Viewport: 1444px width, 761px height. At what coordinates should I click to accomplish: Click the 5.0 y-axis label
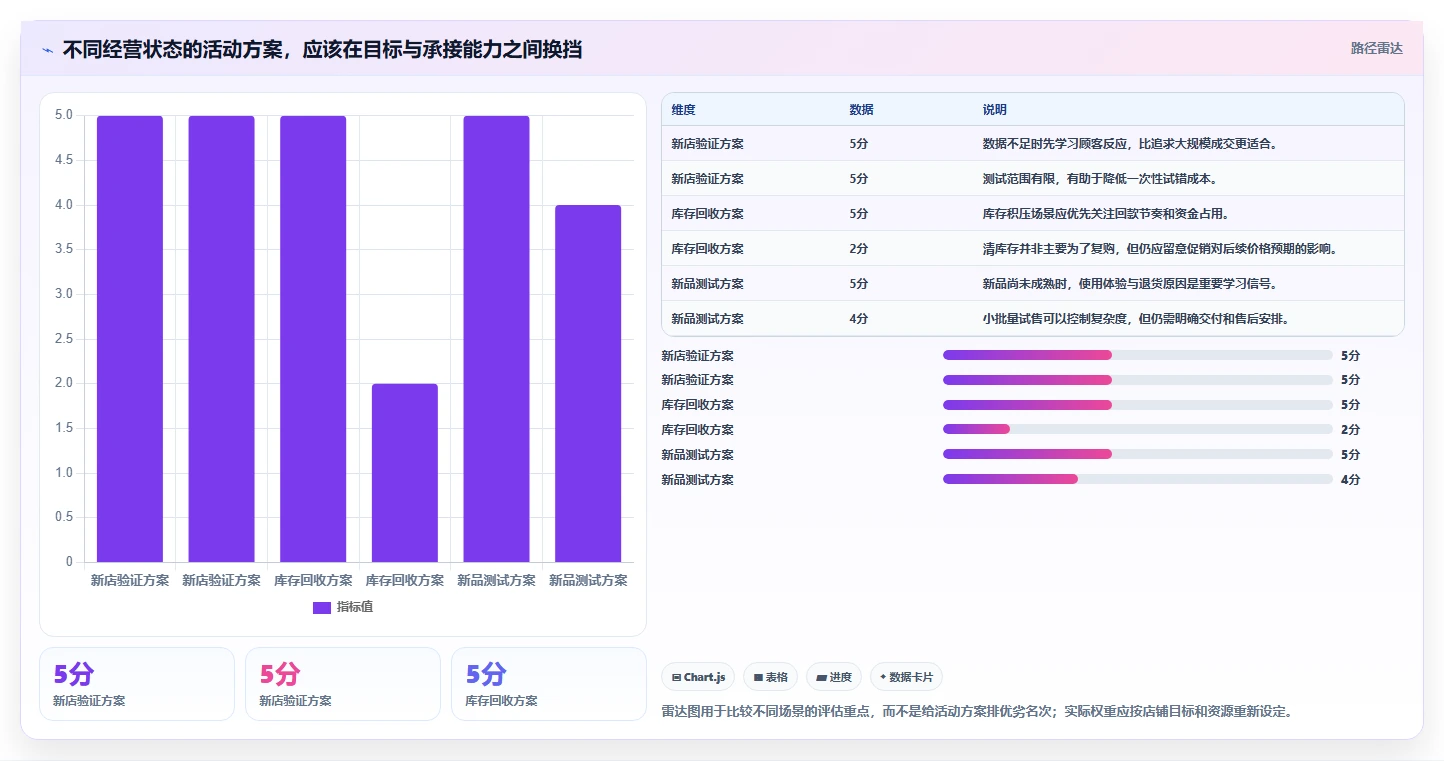(64, 115)
